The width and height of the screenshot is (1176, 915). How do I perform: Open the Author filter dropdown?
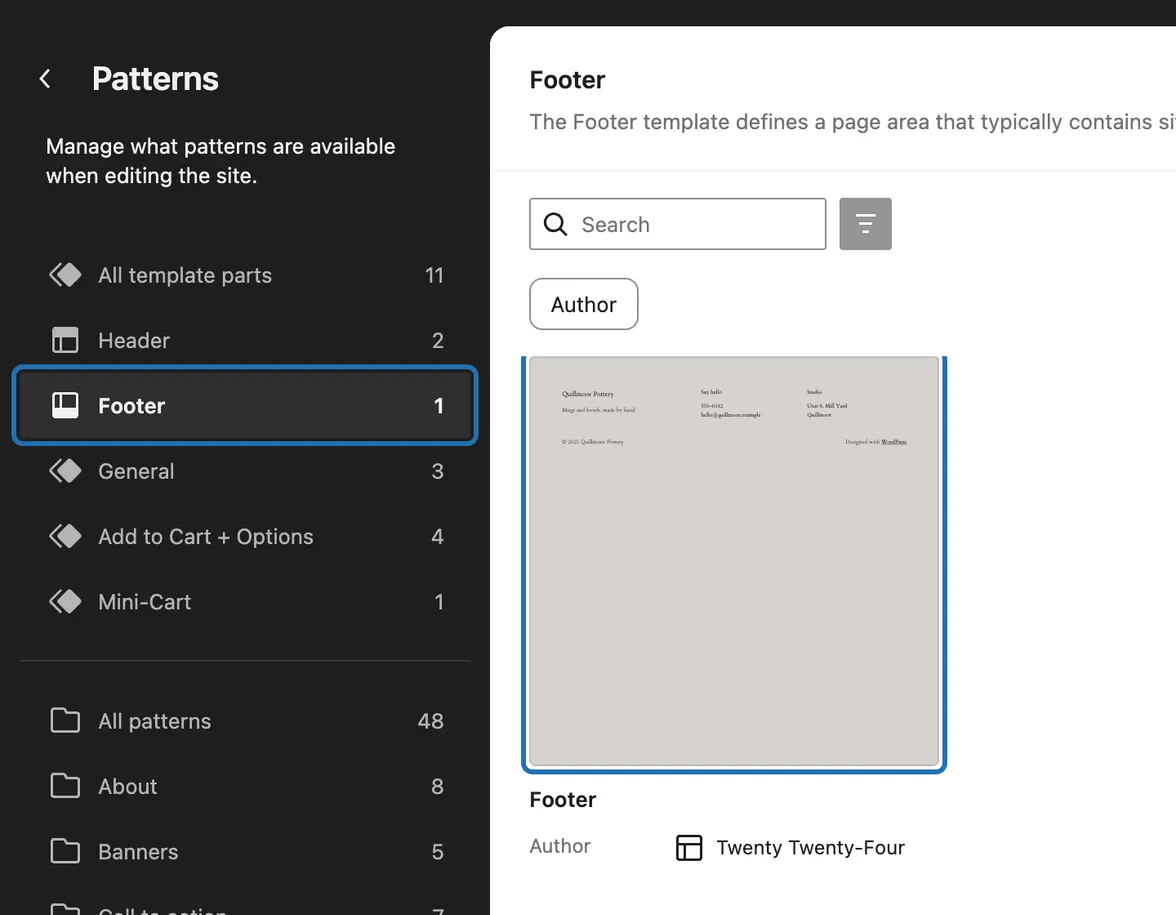(x=584, y=304)
